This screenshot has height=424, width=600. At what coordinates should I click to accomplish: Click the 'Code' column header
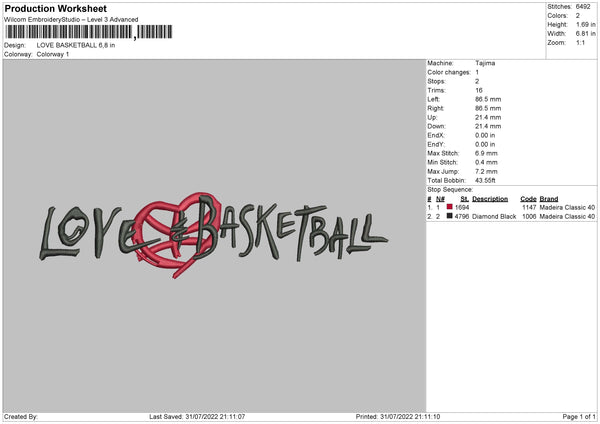(x=528, y=199)
